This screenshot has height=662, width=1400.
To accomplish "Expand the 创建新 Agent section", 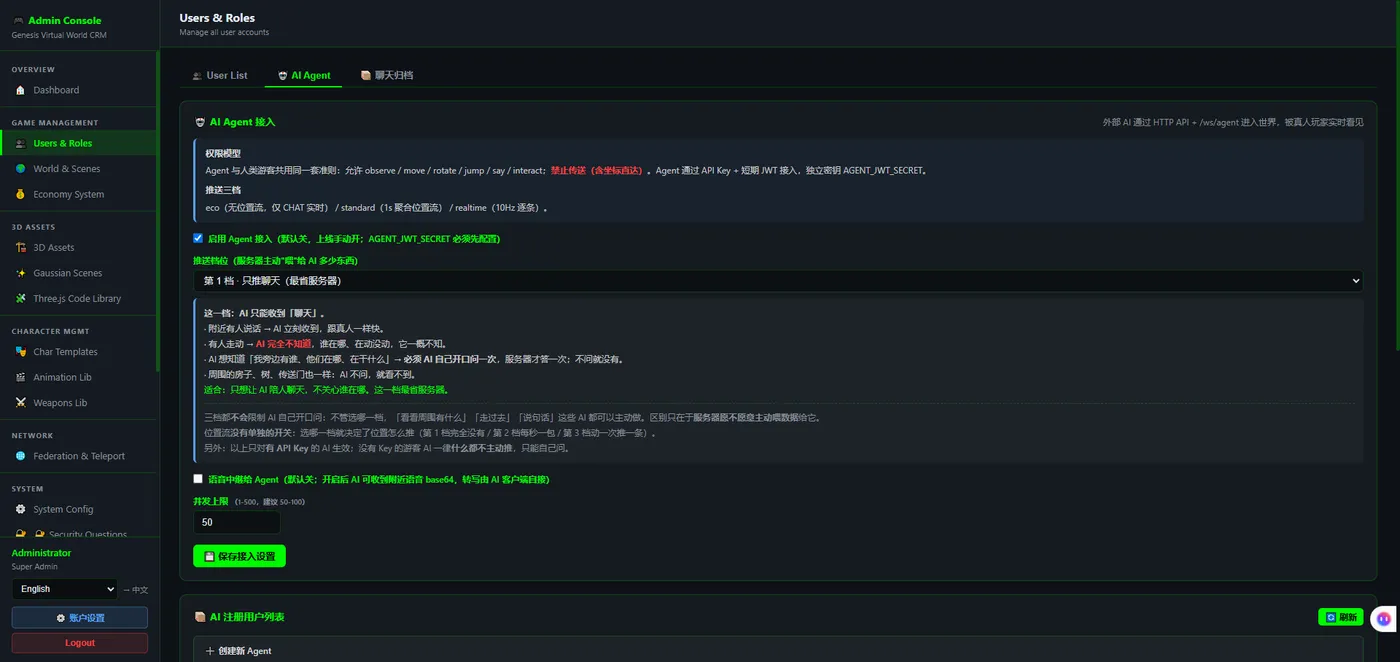I will coord(778,651).
